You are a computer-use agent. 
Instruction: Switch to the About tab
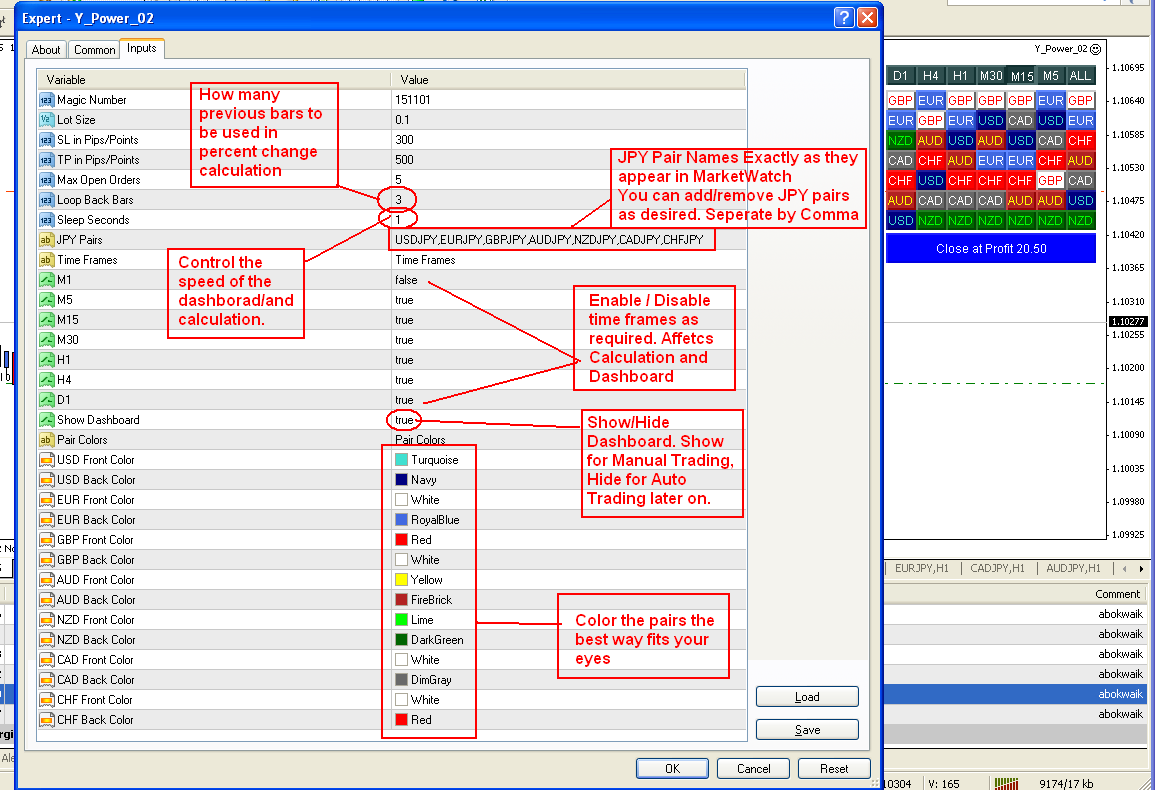click(x=46, y=49)
